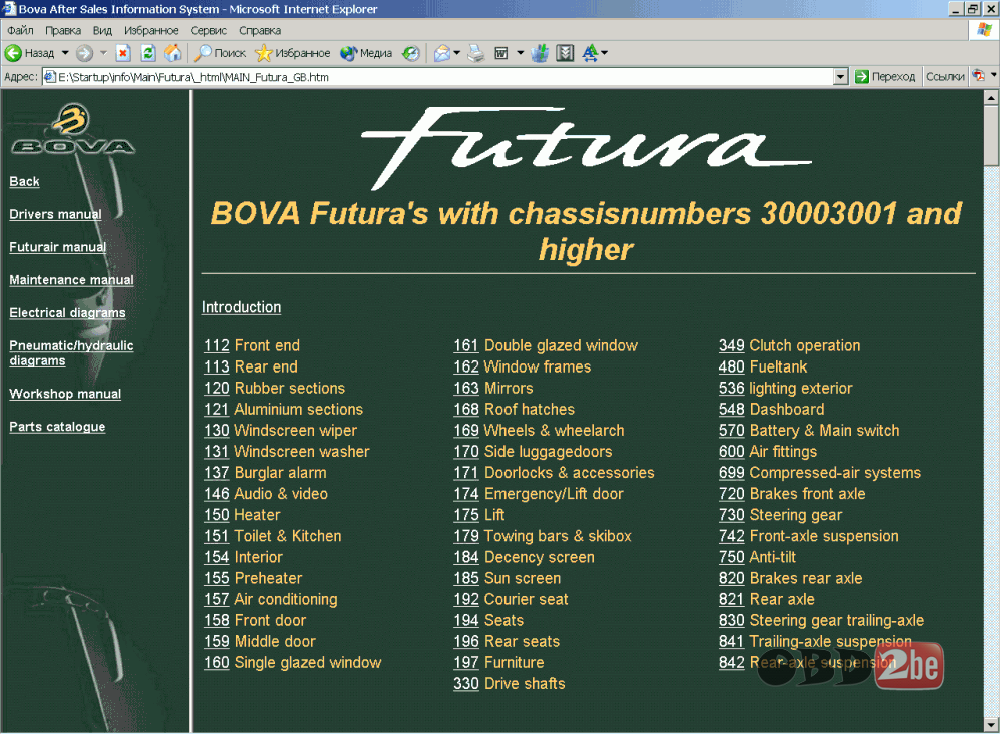Expand the Edit button dropdown arrow
Image resolution: width=1000 pixels, height=734 pixels.
coord(520,53)
